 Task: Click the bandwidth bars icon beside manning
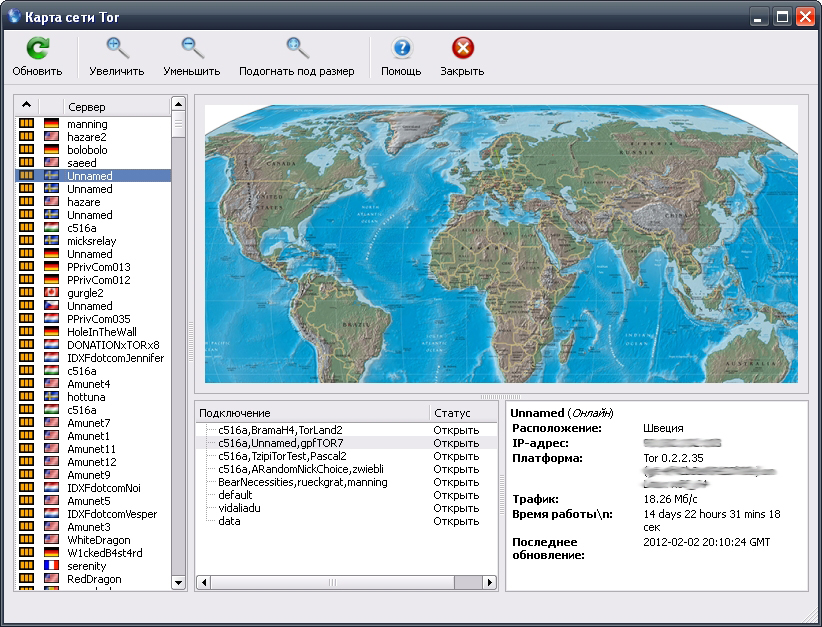[x=27, y=124]
